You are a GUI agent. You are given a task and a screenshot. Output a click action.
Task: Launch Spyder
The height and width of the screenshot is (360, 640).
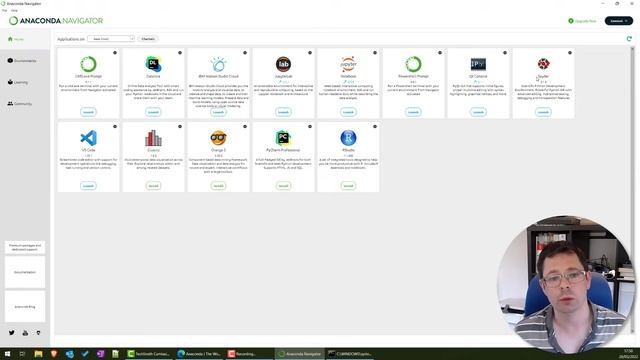543,112
